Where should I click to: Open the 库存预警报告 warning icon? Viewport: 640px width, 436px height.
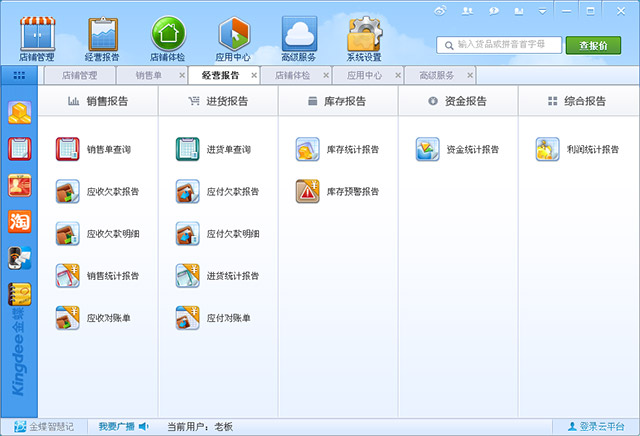(307, 191)
